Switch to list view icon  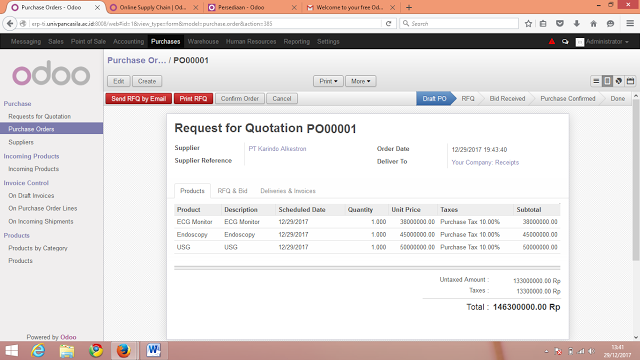[x=596, y=81]
